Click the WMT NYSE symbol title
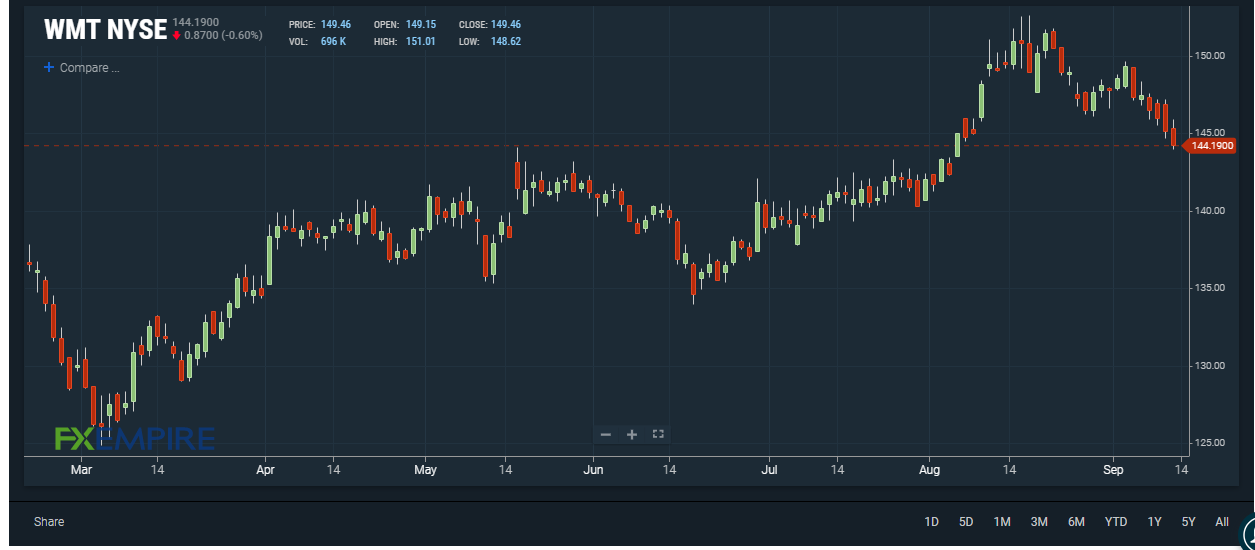This screenshot has height=550, width=1255. (105, 29)
